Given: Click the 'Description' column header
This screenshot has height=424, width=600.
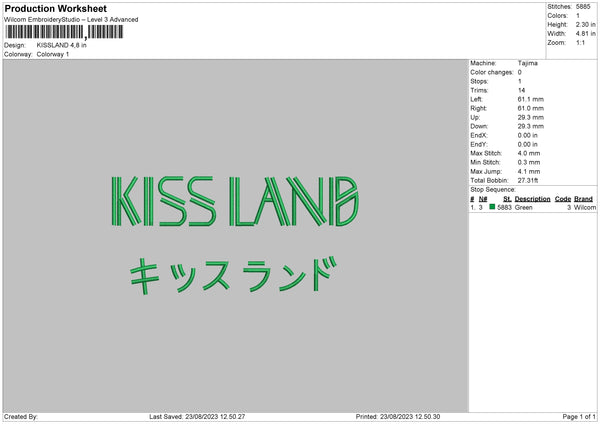Looking at the screenshot, I should pyautogui.click(x=532, y=199).
